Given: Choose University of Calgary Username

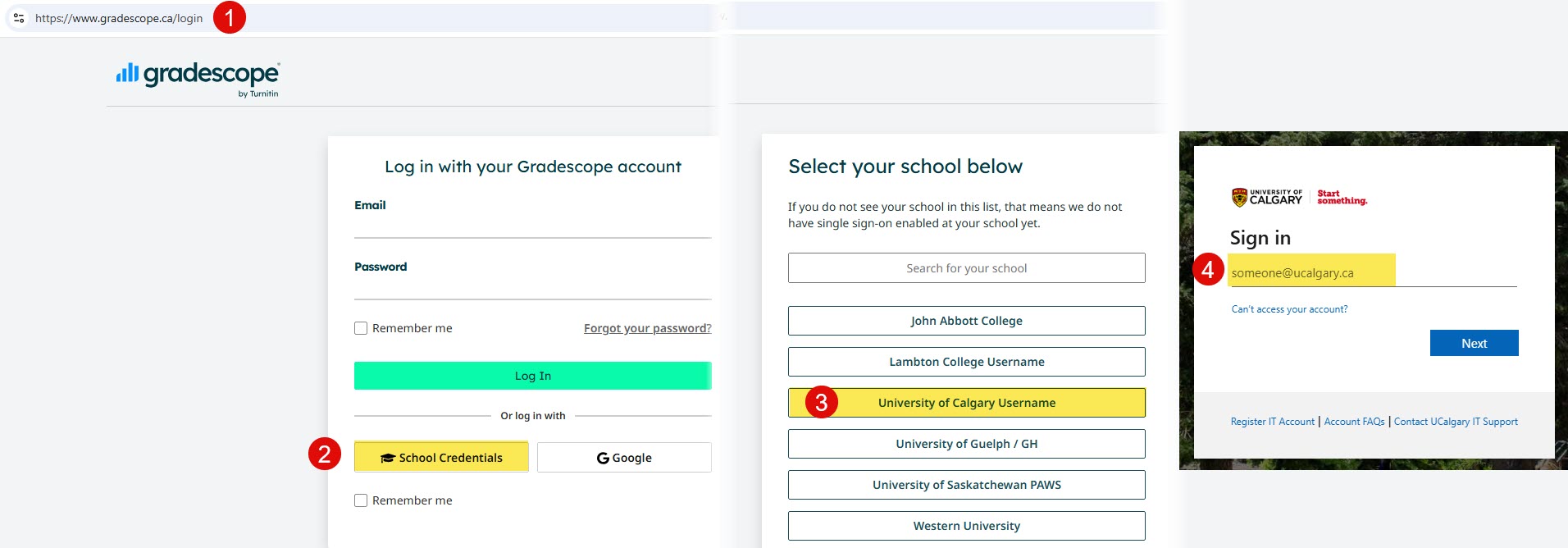Looking at the screenshot, I should [x=966, y=403].
